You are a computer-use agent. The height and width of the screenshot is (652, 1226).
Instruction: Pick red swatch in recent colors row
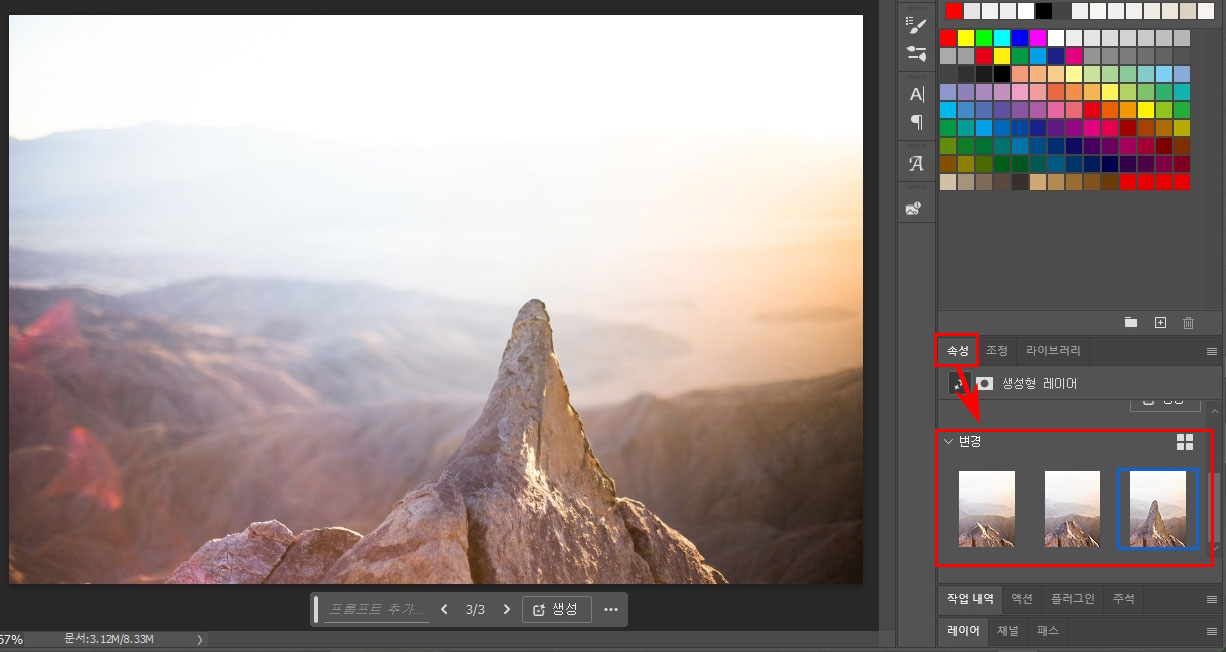(x=954, y=11)
